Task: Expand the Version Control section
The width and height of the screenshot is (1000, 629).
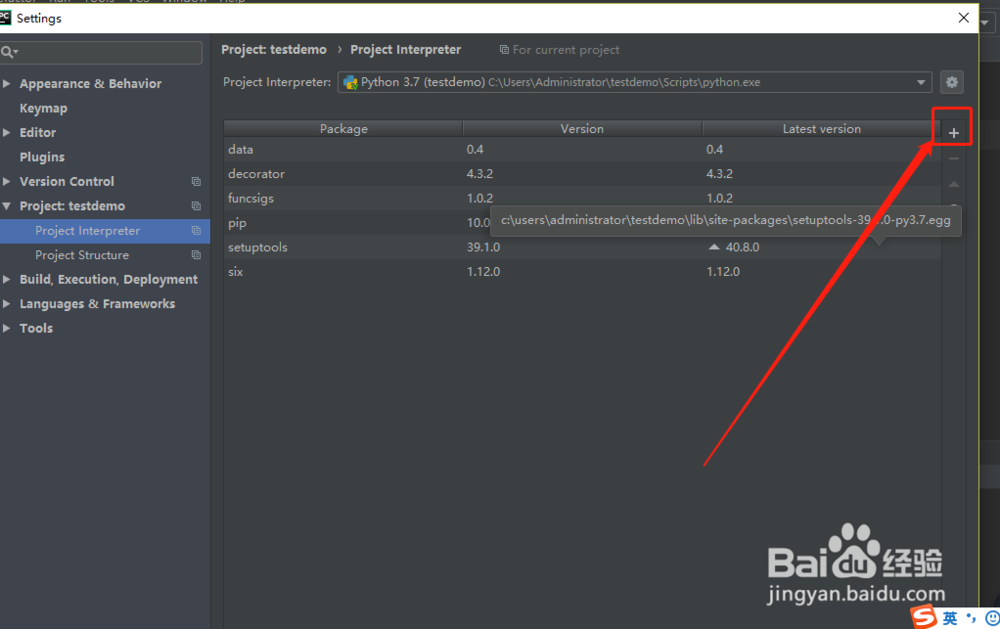Action: 7,181
